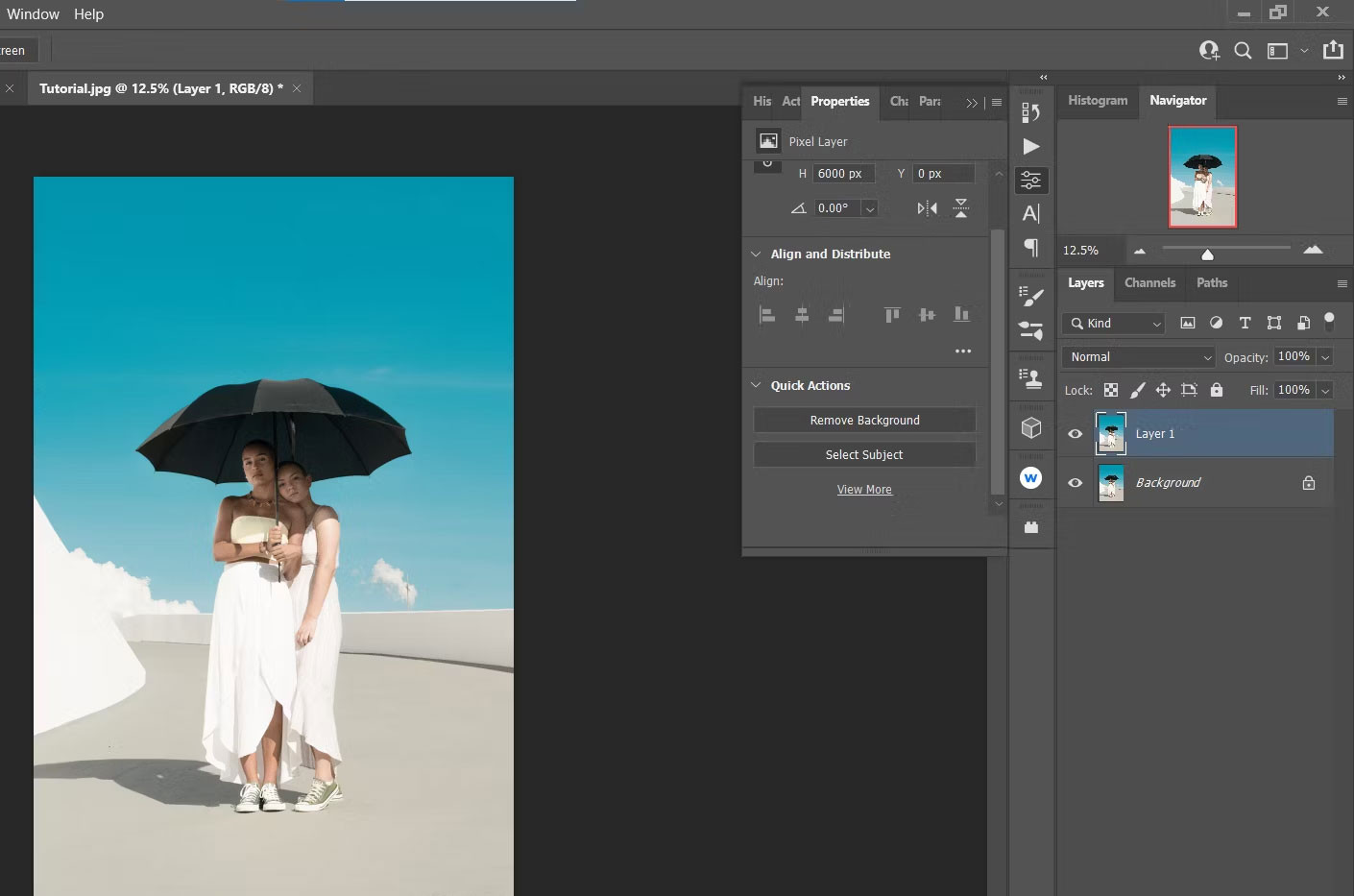Click the View More link
Viewport: 1354px width, 896px height.
click(x=864, y=490)
